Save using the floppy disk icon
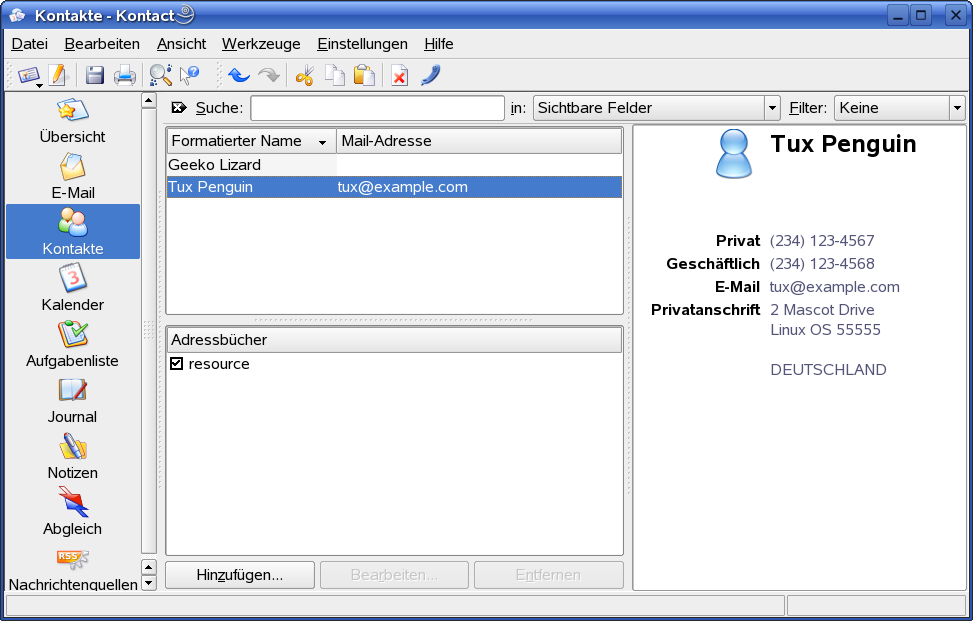The height and width of the screenshot is (621, 973). 95,75
